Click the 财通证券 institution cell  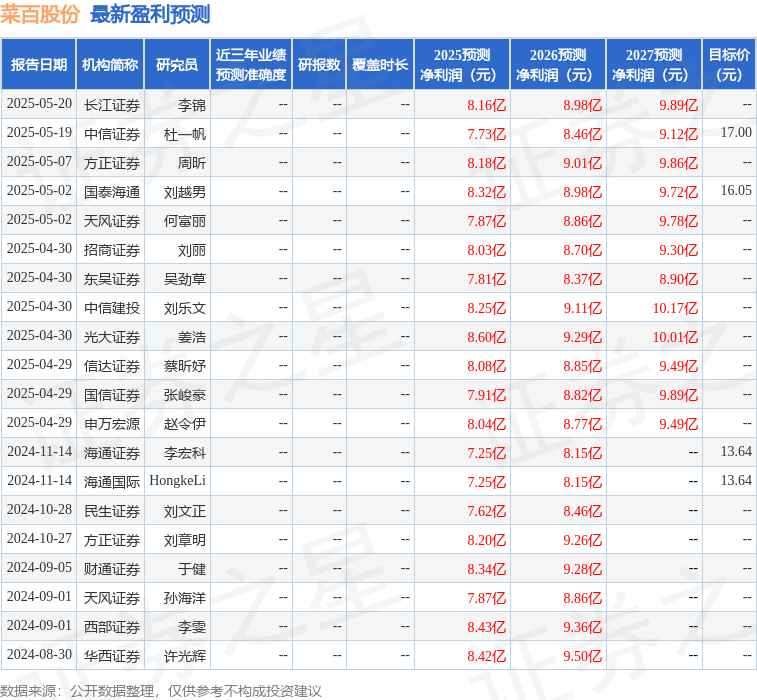[112, 569]
